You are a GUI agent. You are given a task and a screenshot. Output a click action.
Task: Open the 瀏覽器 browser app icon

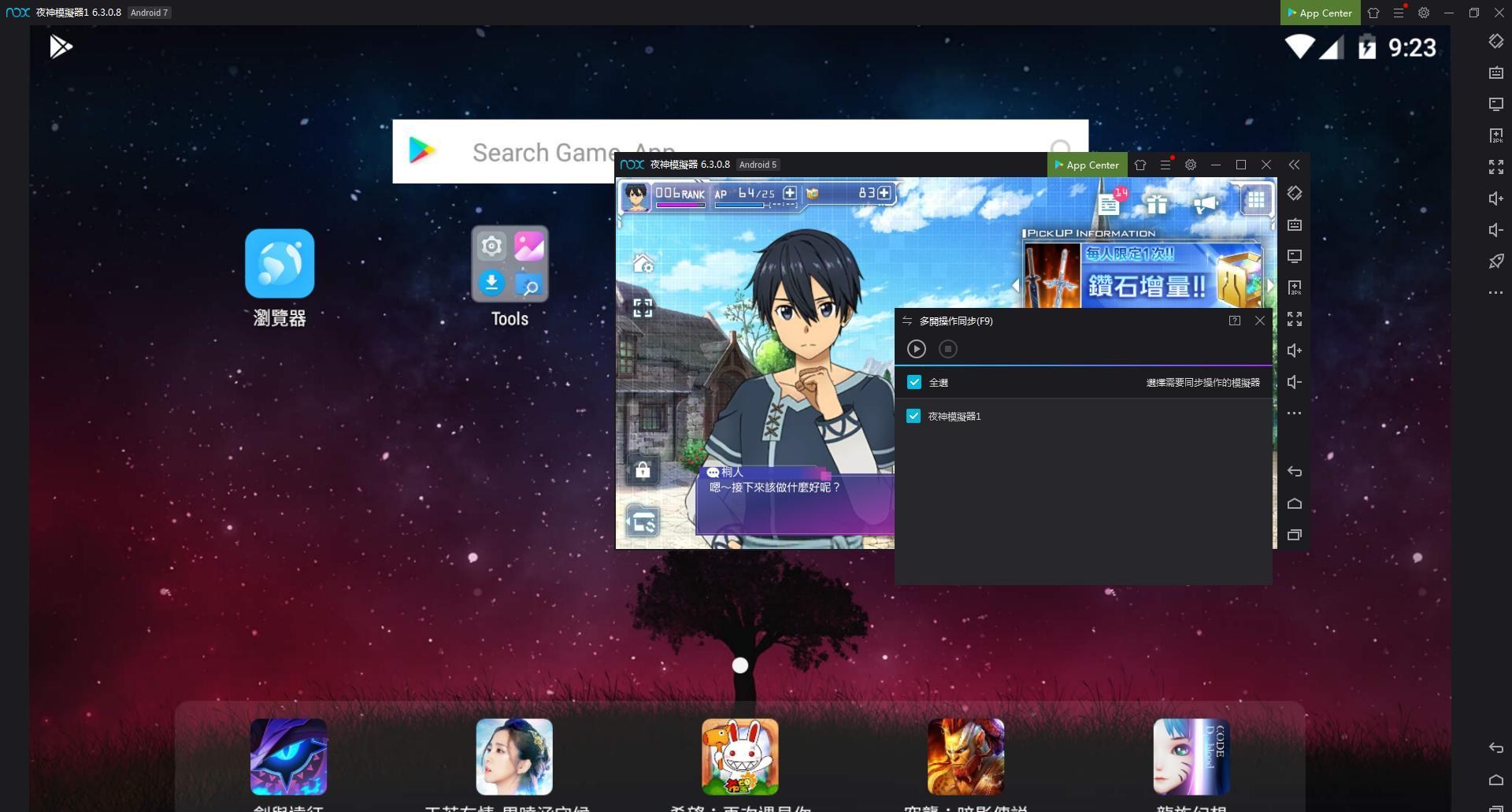point(280,264)
